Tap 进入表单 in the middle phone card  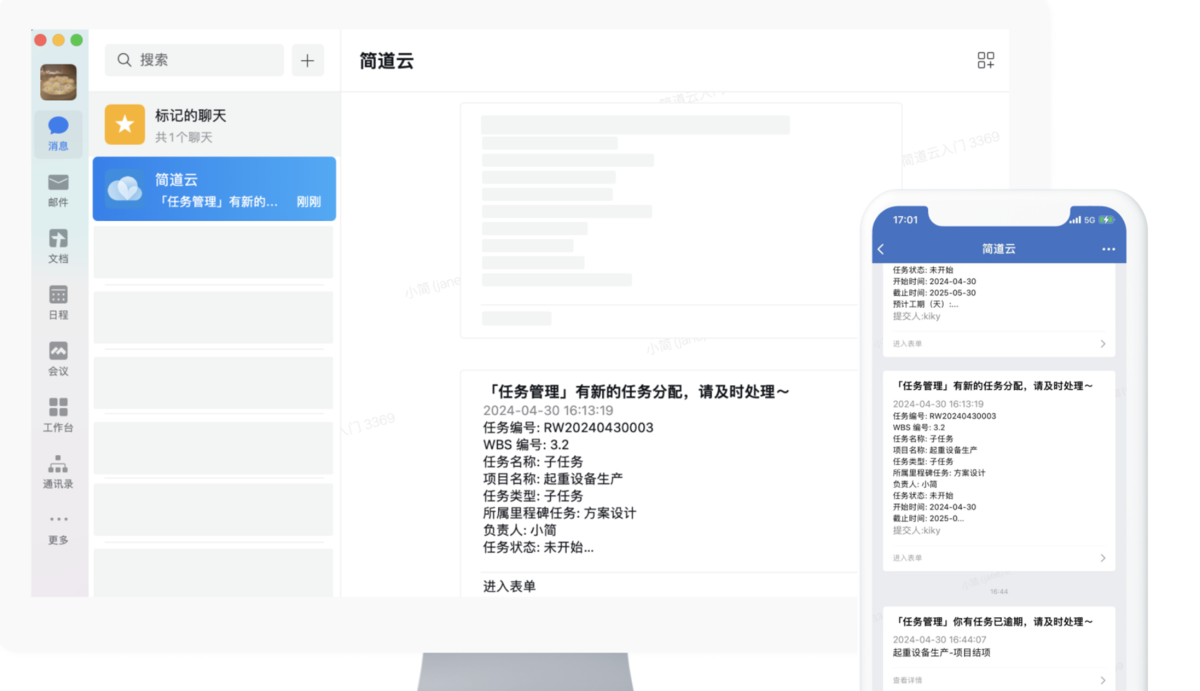pos(907,558)
